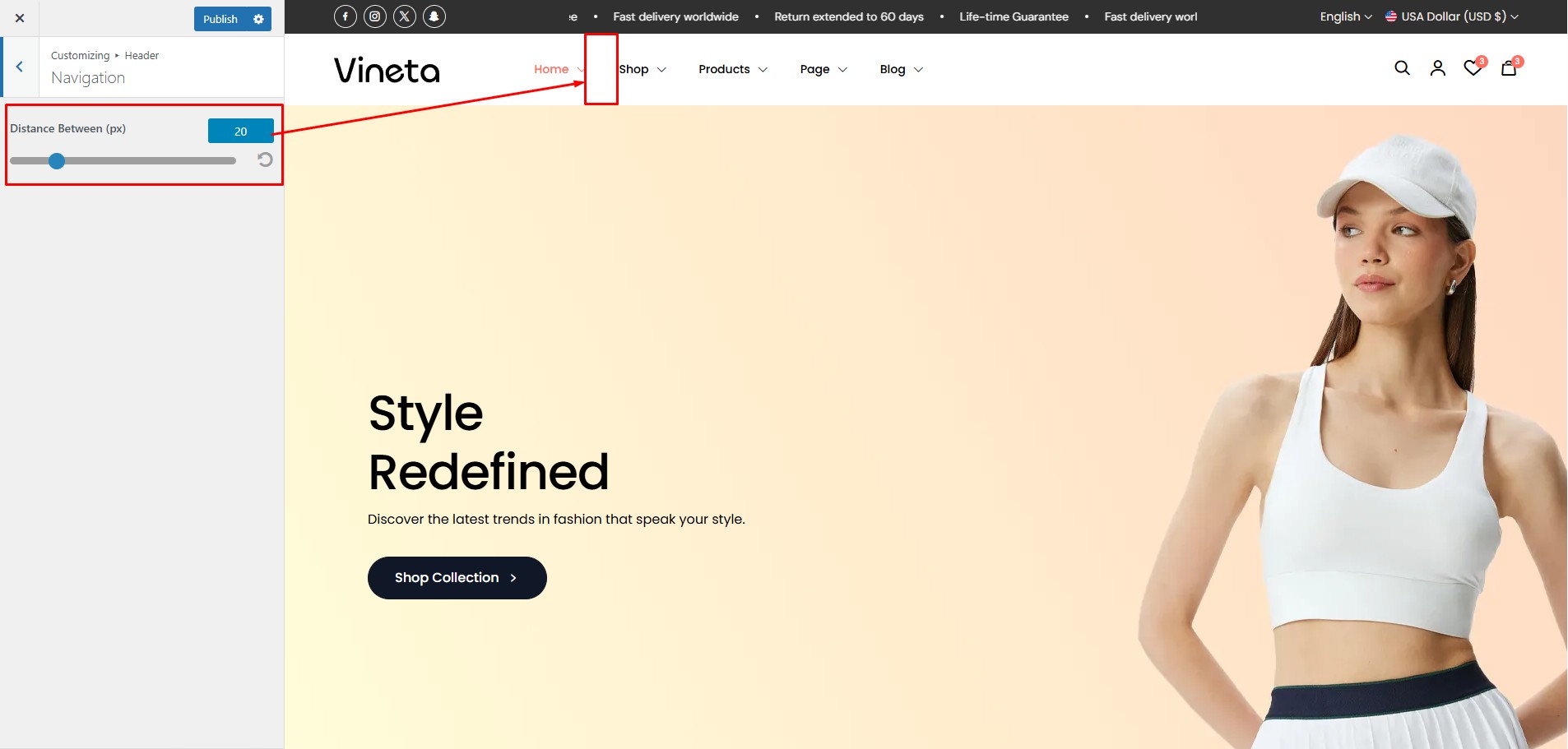The width and height of the screenshot is (1568, 749).
Task: Open publish settings gear
Action: 259,19
